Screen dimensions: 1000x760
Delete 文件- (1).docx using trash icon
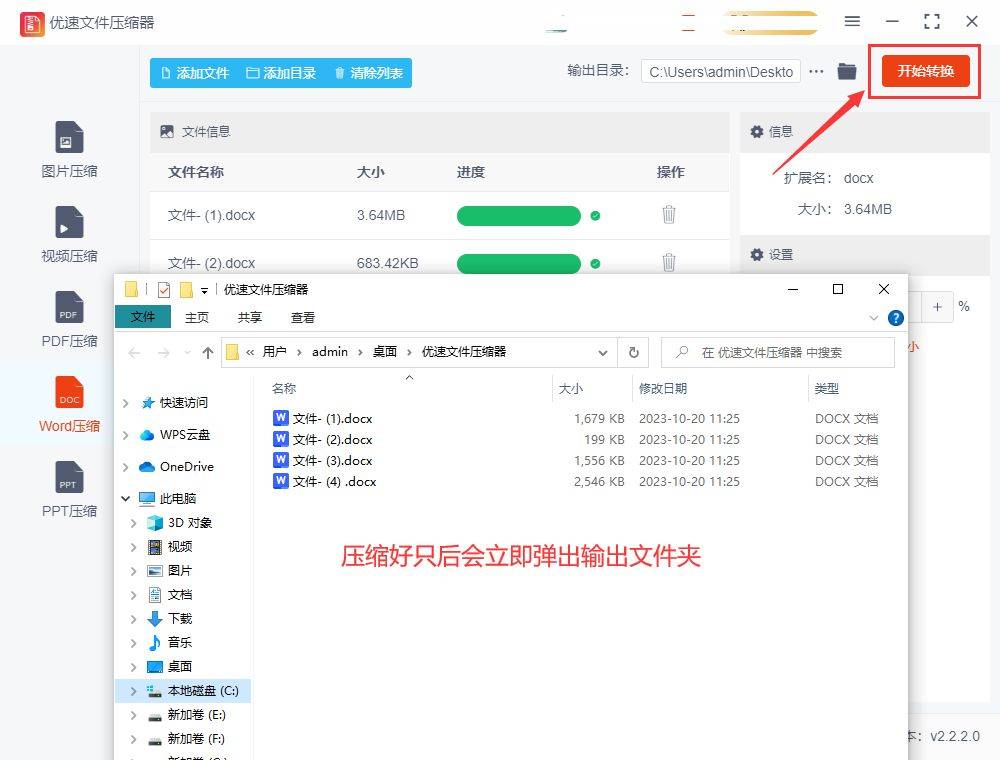pyautogui.click(x=668, y=214)
